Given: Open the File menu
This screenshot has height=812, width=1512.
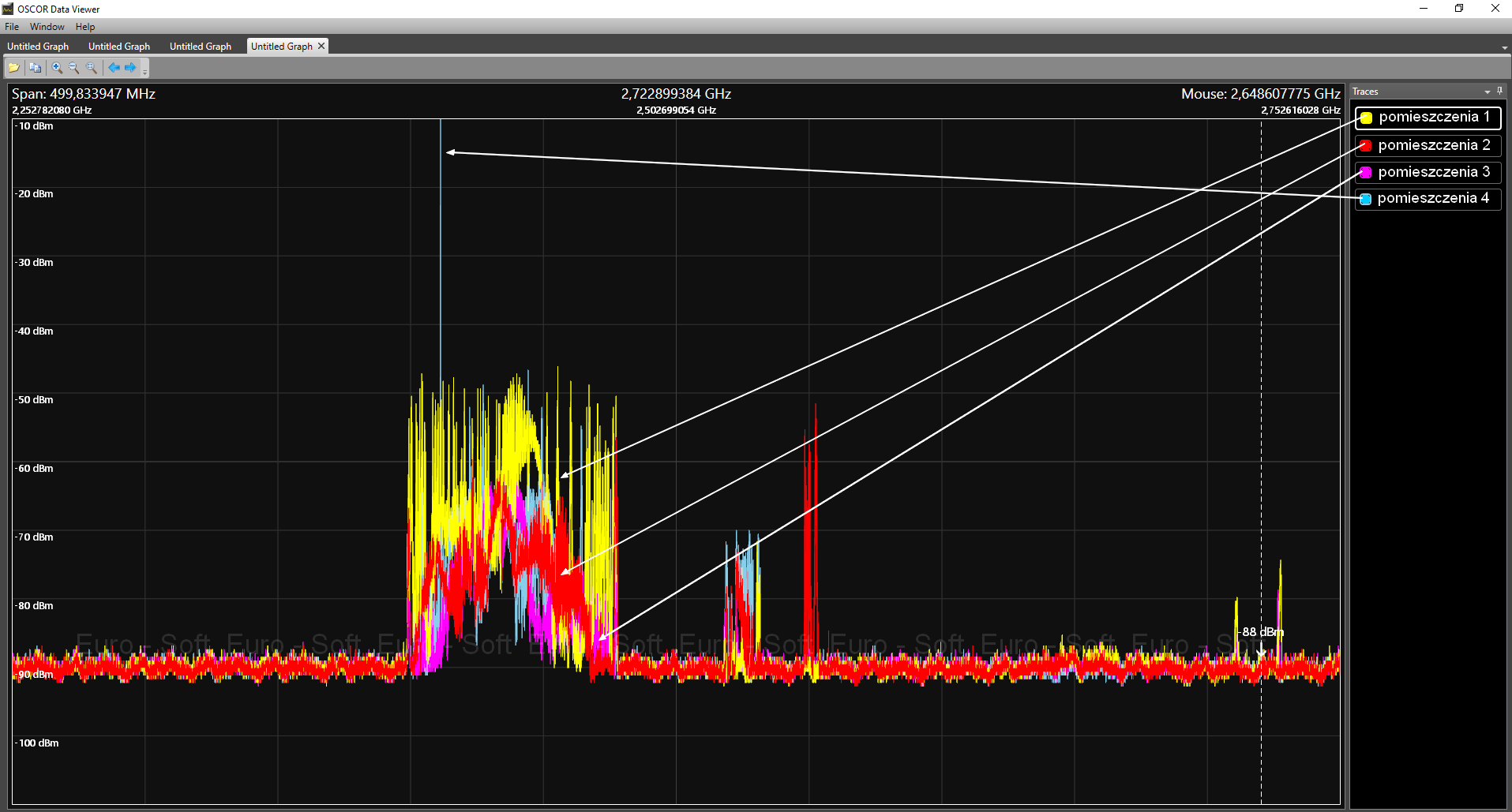Looking at the screenshot, I should (x=12, y=27).
